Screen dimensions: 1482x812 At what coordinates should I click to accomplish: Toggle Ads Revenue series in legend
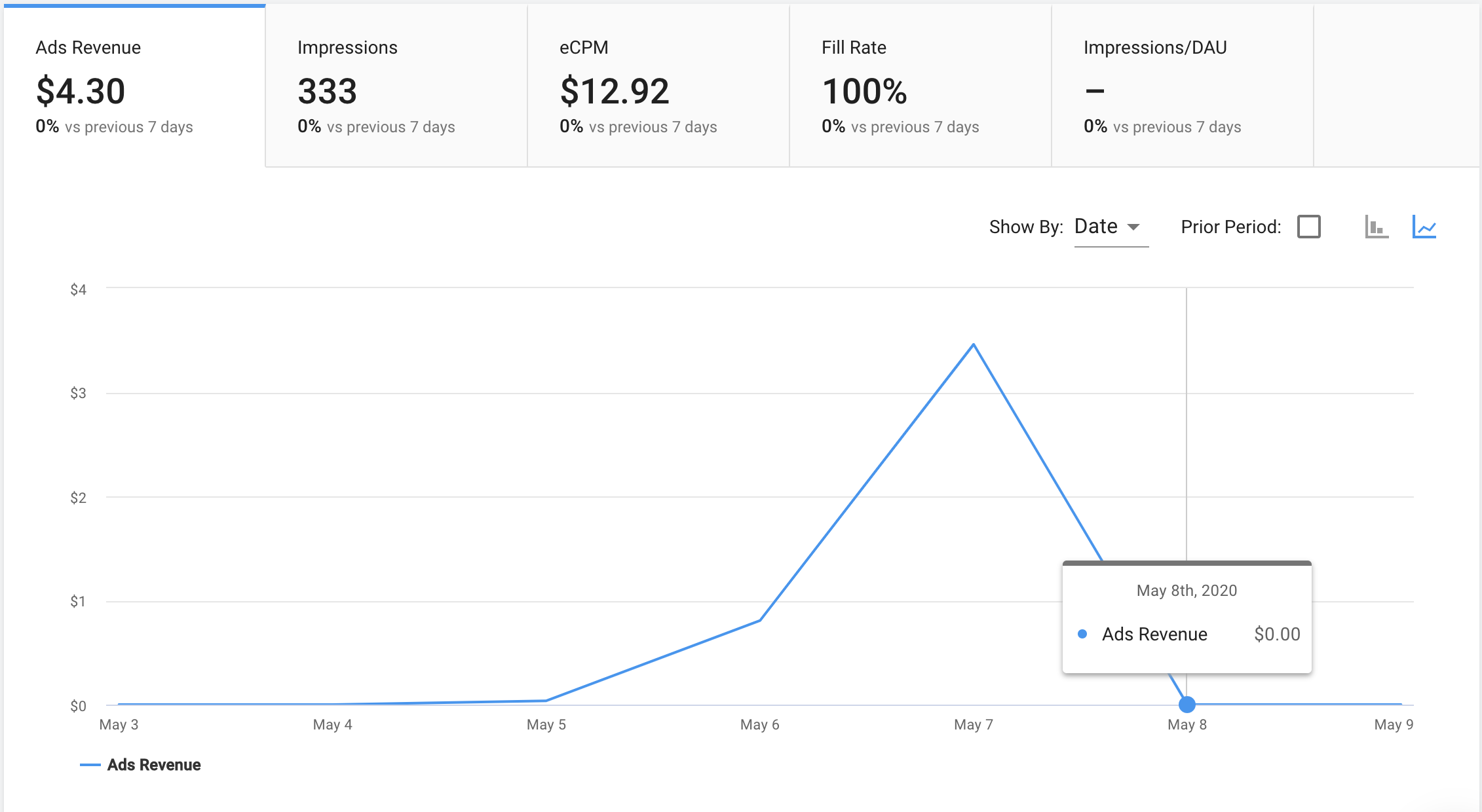pos(153,765)
